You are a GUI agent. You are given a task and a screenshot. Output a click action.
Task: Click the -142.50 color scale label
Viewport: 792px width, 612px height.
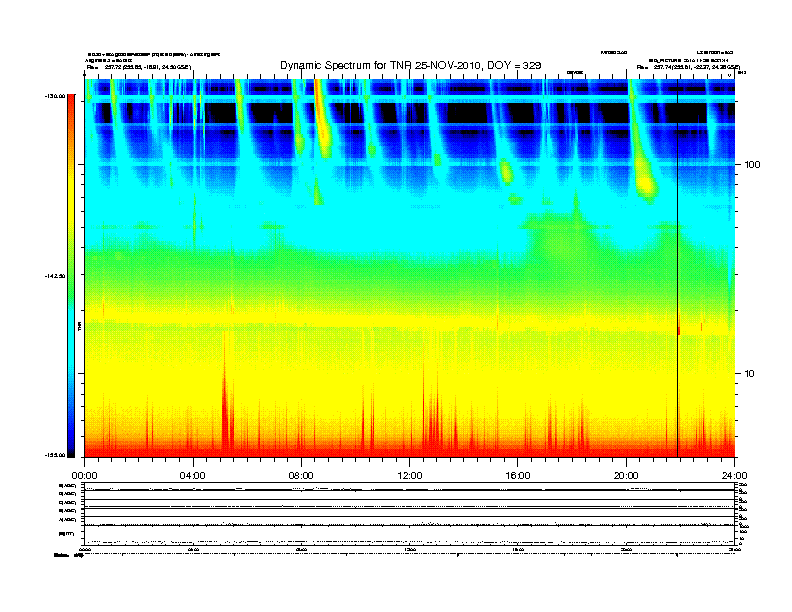(55, 276)
